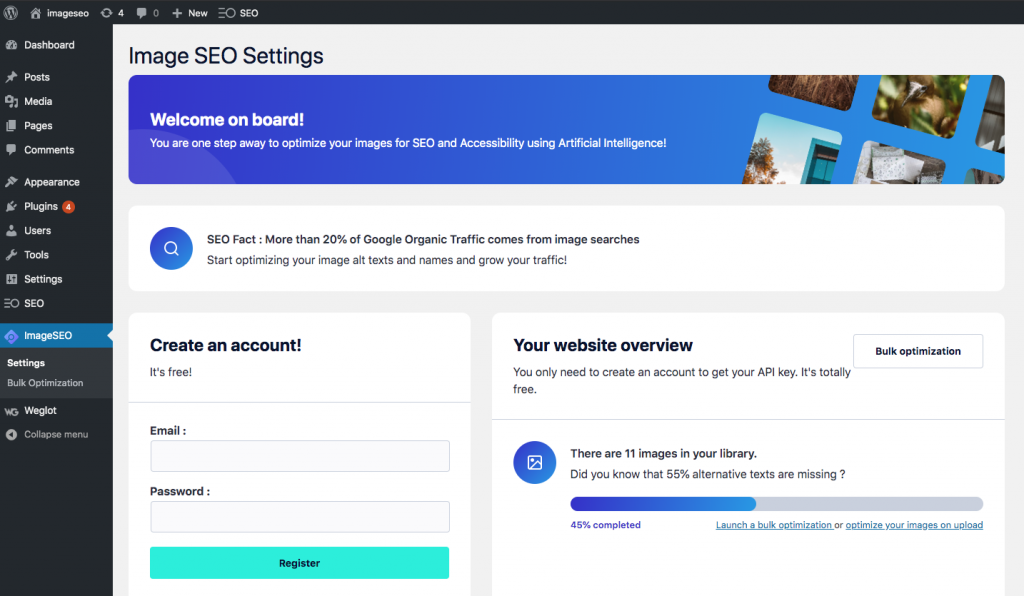Open the SEO sidebar menu item
The width and height of the screenshot is (1024, 596).
[x=34, y=303]
